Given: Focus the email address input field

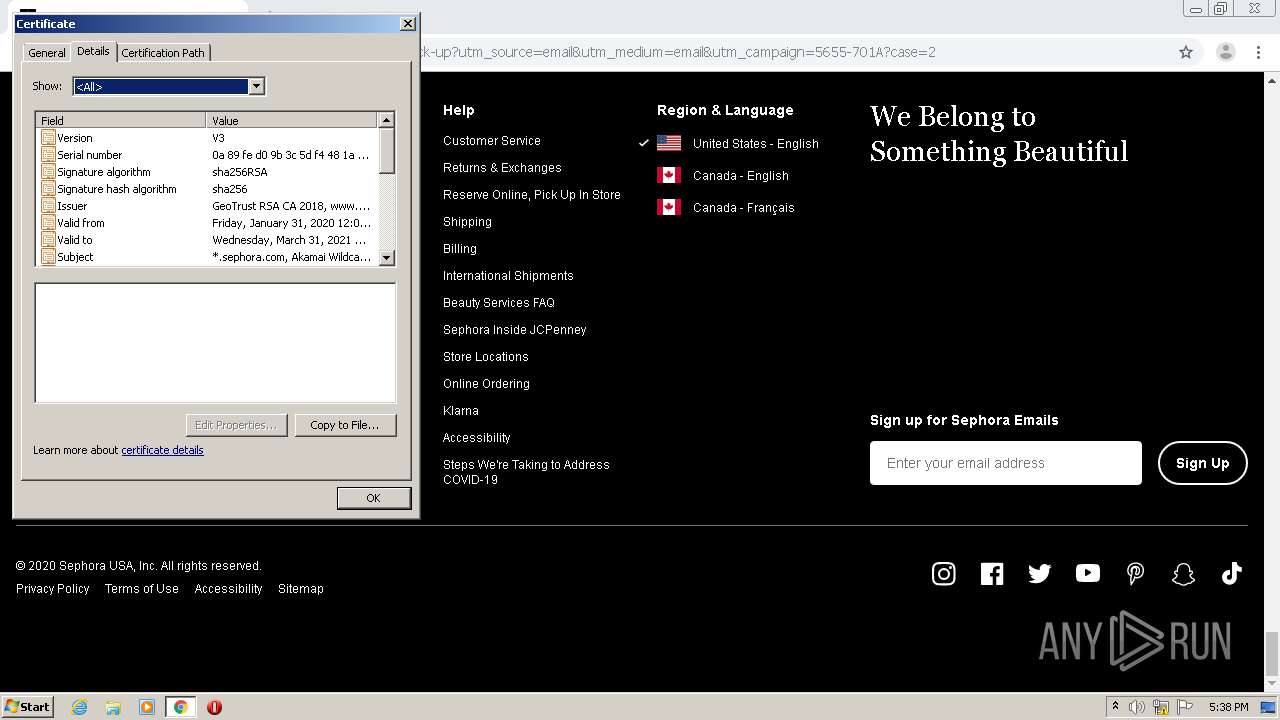Looking at the screenshot, I should pos(1005,463).
